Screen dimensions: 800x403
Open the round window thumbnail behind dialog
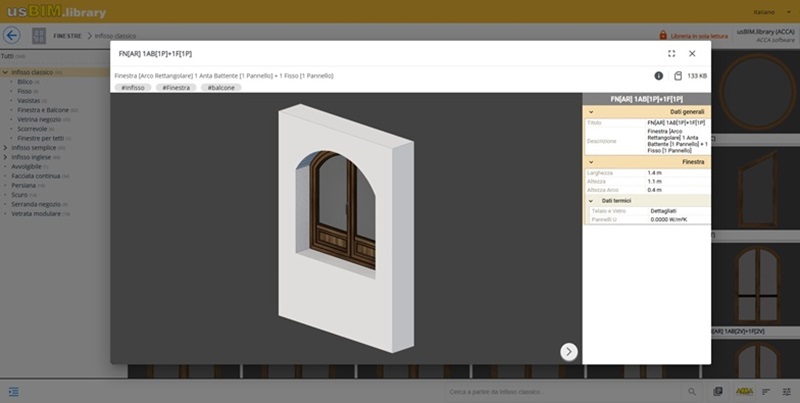(757, 92)
